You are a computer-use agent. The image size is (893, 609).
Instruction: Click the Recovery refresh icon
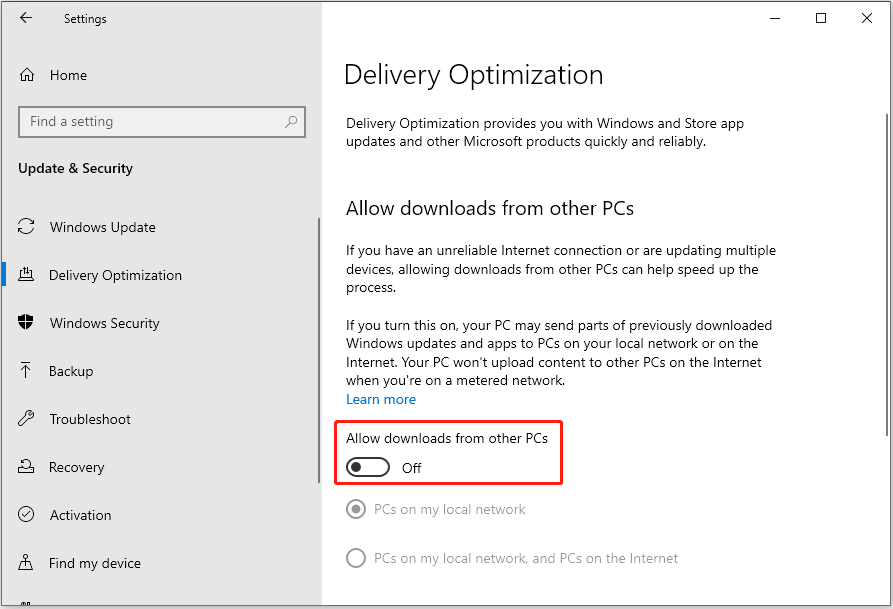point(27,467)
